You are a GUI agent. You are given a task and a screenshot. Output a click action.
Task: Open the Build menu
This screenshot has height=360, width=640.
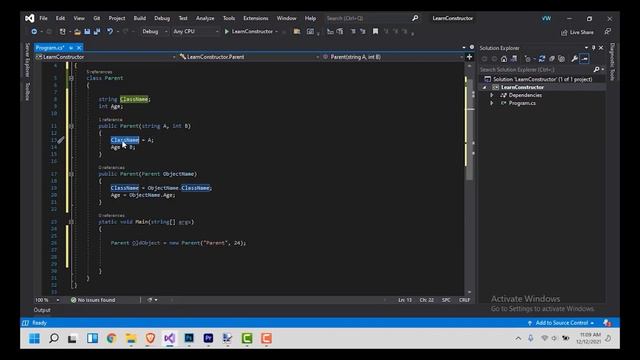pyautogui.click(x=140, y=18)
